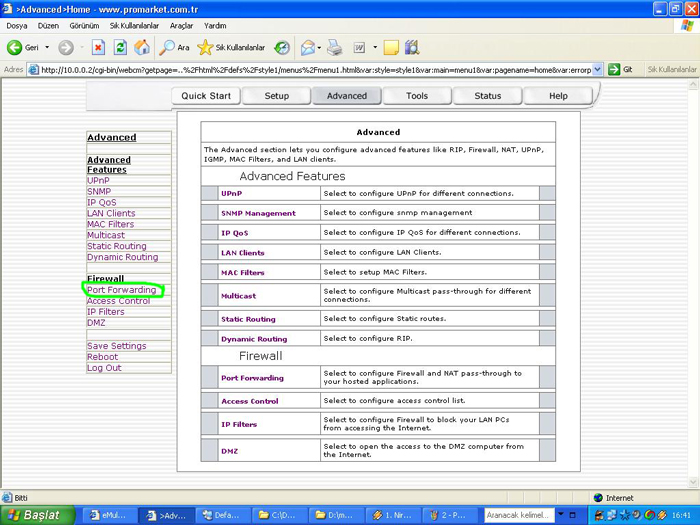
Task: Click the Research books icon in toolbar
Action: pos(412,47)
